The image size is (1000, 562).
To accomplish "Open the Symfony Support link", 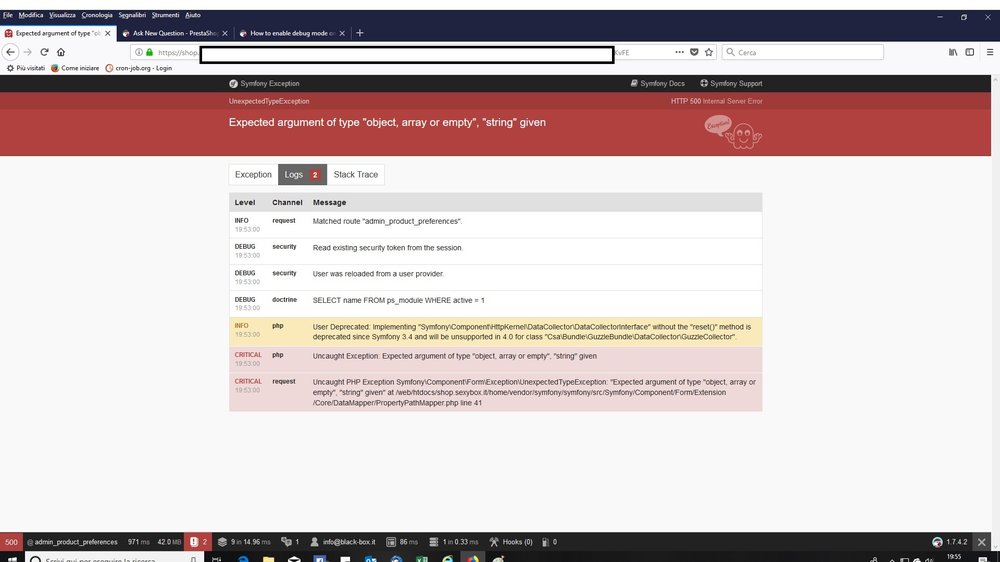I will click(731, 84).
